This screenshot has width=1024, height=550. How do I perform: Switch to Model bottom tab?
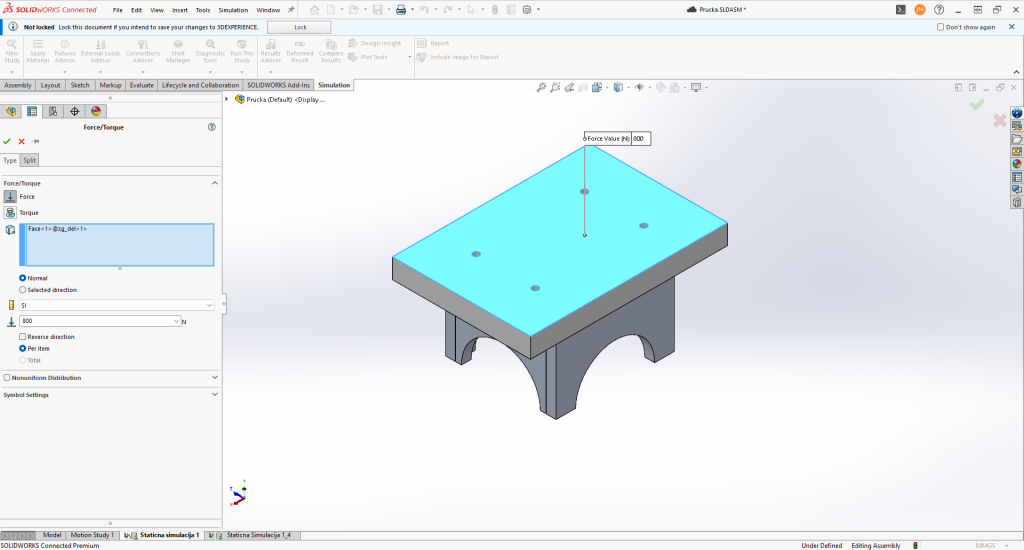click(x=52, y=535)
